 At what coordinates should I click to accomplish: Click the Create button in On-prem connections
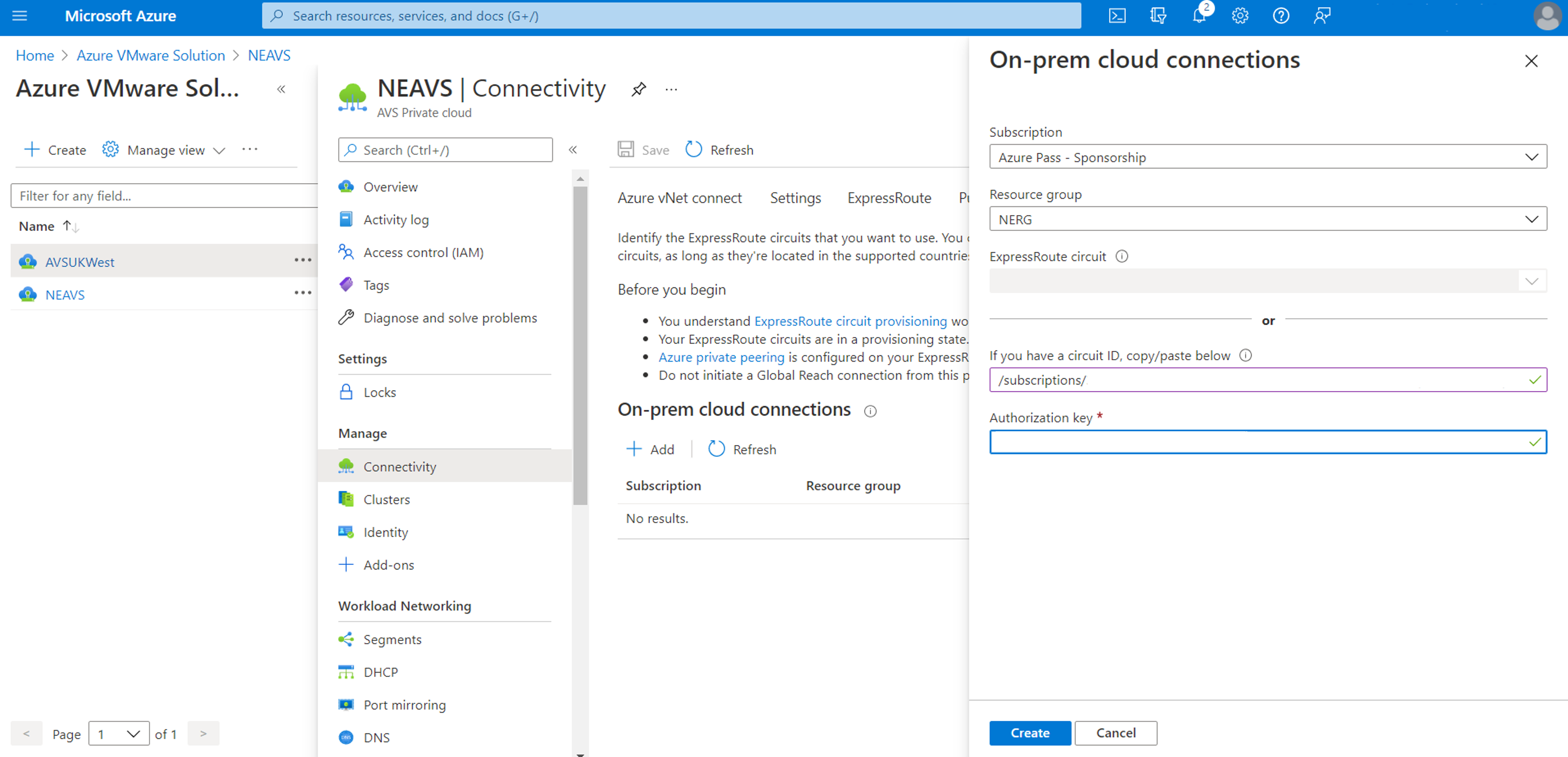[x=1028, y=732]
